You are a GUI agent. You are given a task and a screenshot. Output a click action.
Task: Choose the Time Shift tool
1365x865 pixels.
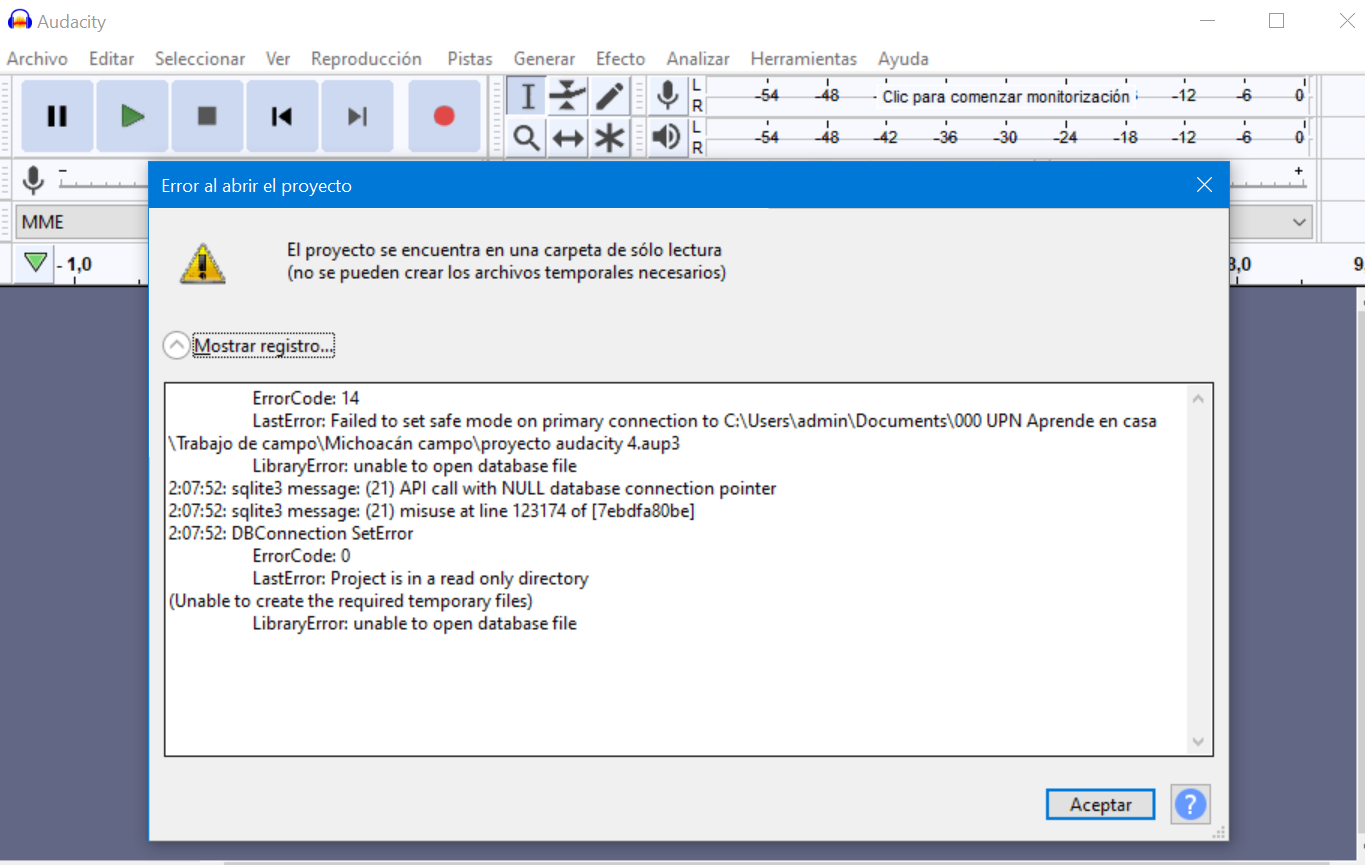pyautogui.click(x=567, y=137)
